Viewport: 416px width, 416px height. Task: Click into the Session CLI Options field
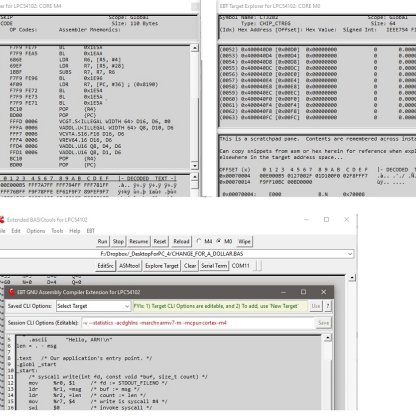pos(198,323)
